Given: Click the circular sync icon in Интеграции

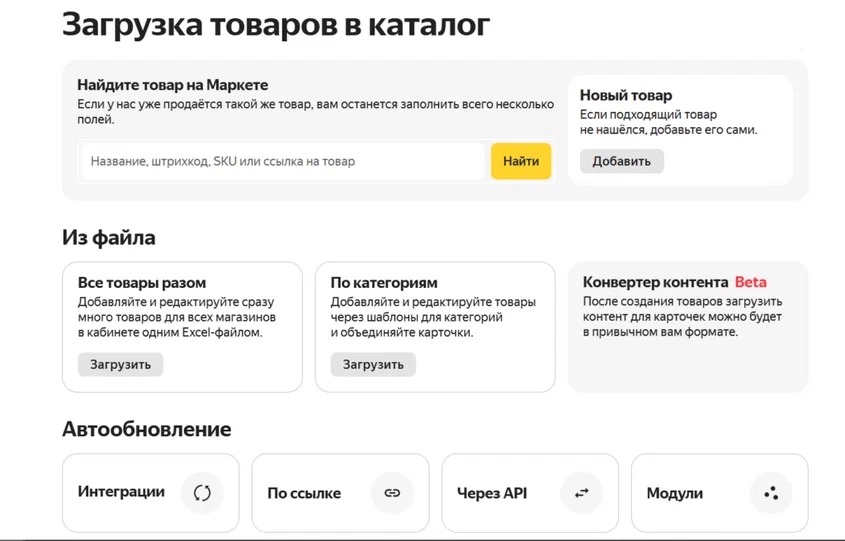Looking at the screenshot, I should coord(202,493).
